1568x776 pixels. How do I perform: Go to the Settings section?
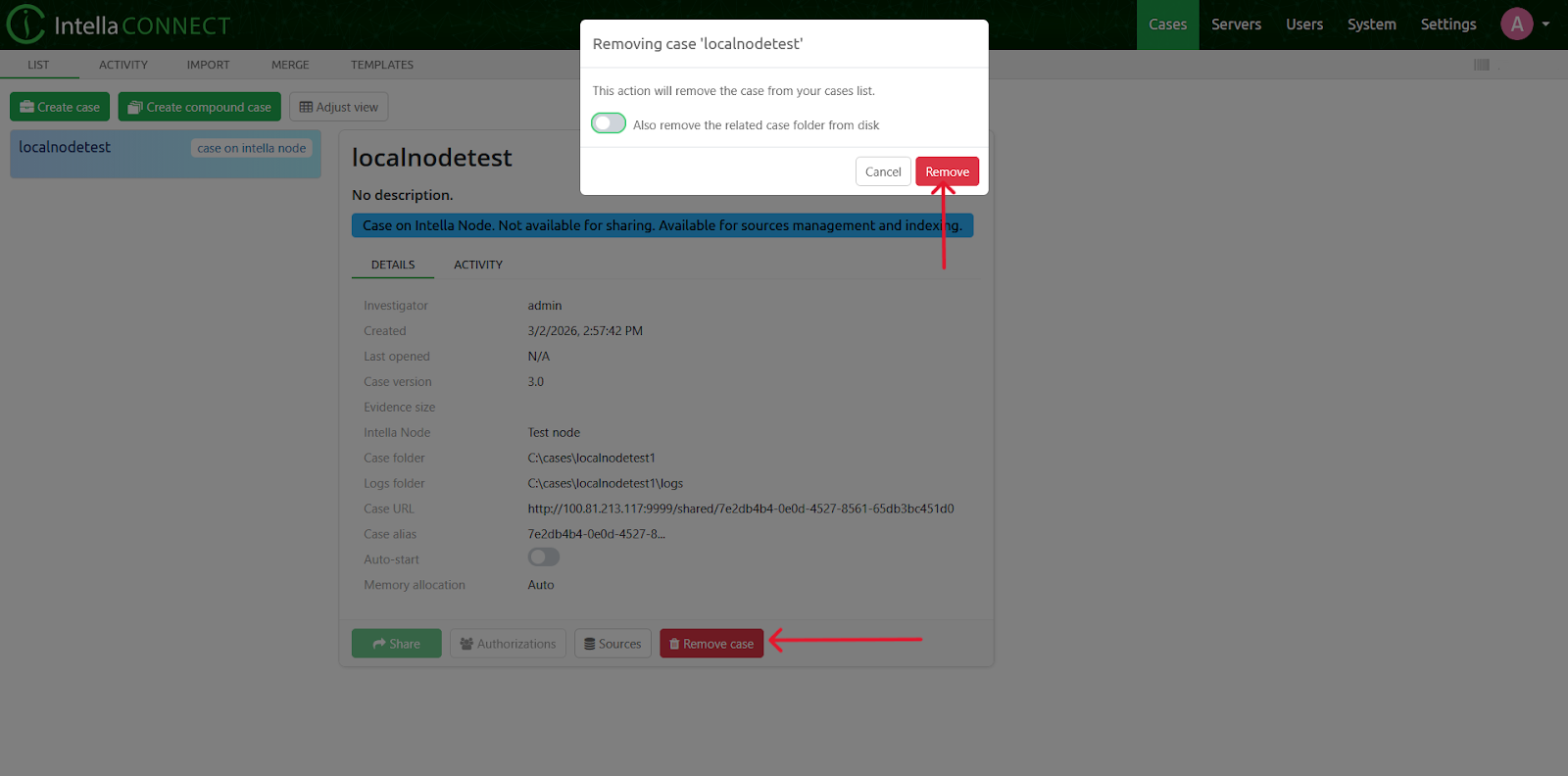tap(1447, 24)
